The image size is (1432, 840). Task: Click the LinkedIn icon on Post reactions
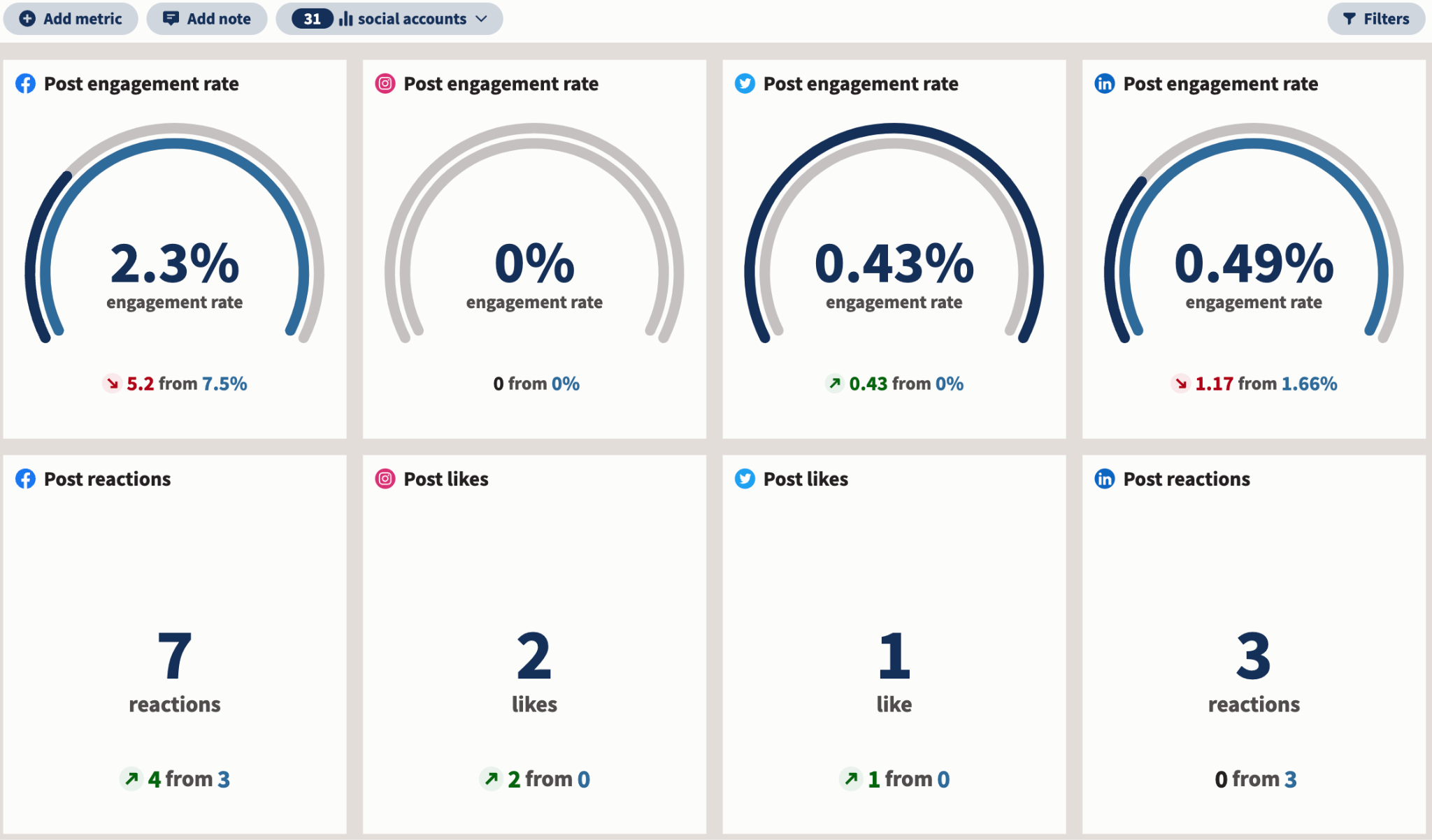[1104, 479]
